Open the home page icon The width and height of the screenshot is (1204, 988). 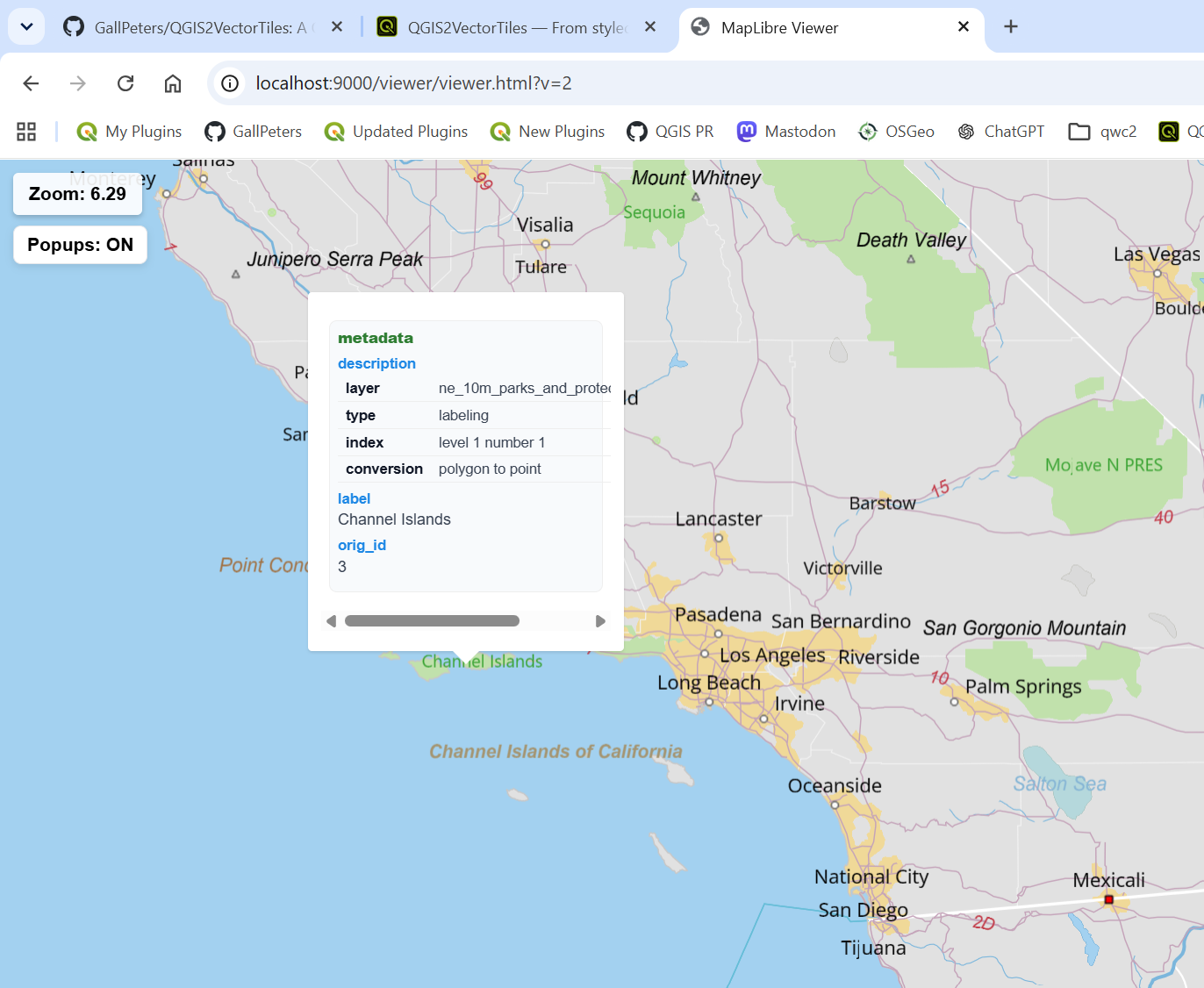tap(173, 83)
